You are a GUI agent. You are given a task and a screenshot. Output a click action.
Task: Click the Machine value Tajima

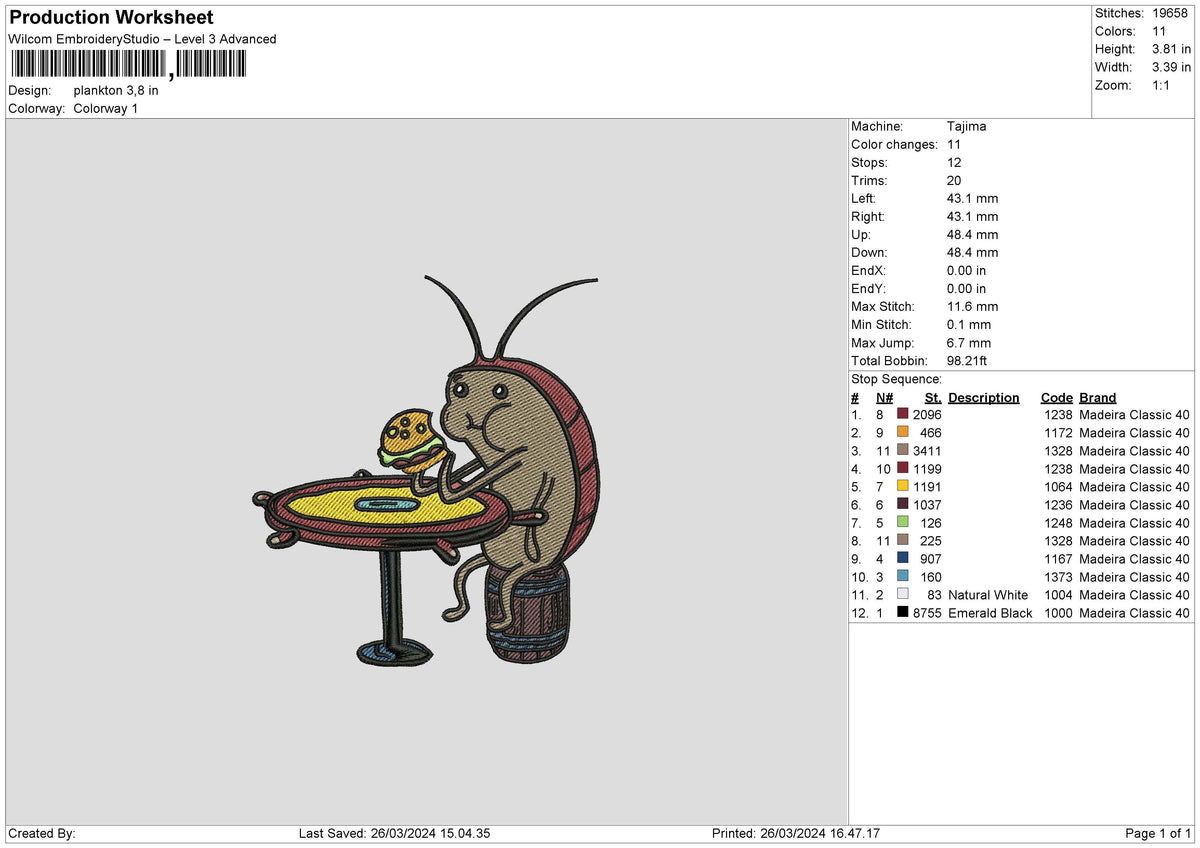[x=967, y=126]
